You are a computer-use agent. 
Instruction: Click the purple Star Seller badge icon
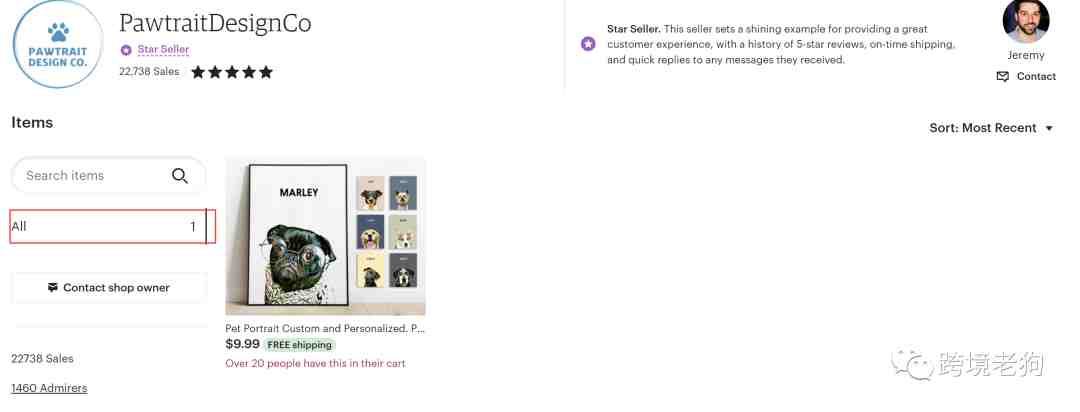[x=126, y=50]
